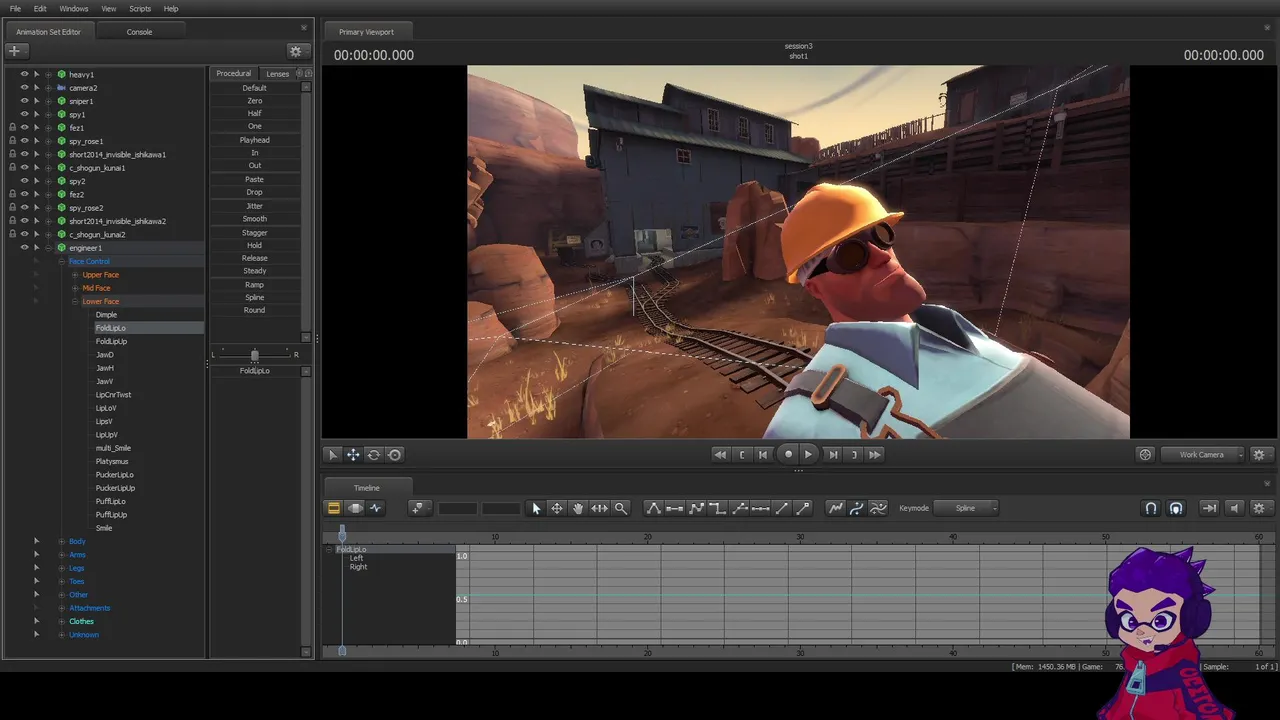Viewport: 1280px width, 720px height.
Task: Select the JawD control in tree
Action: (x=105, y=354)
